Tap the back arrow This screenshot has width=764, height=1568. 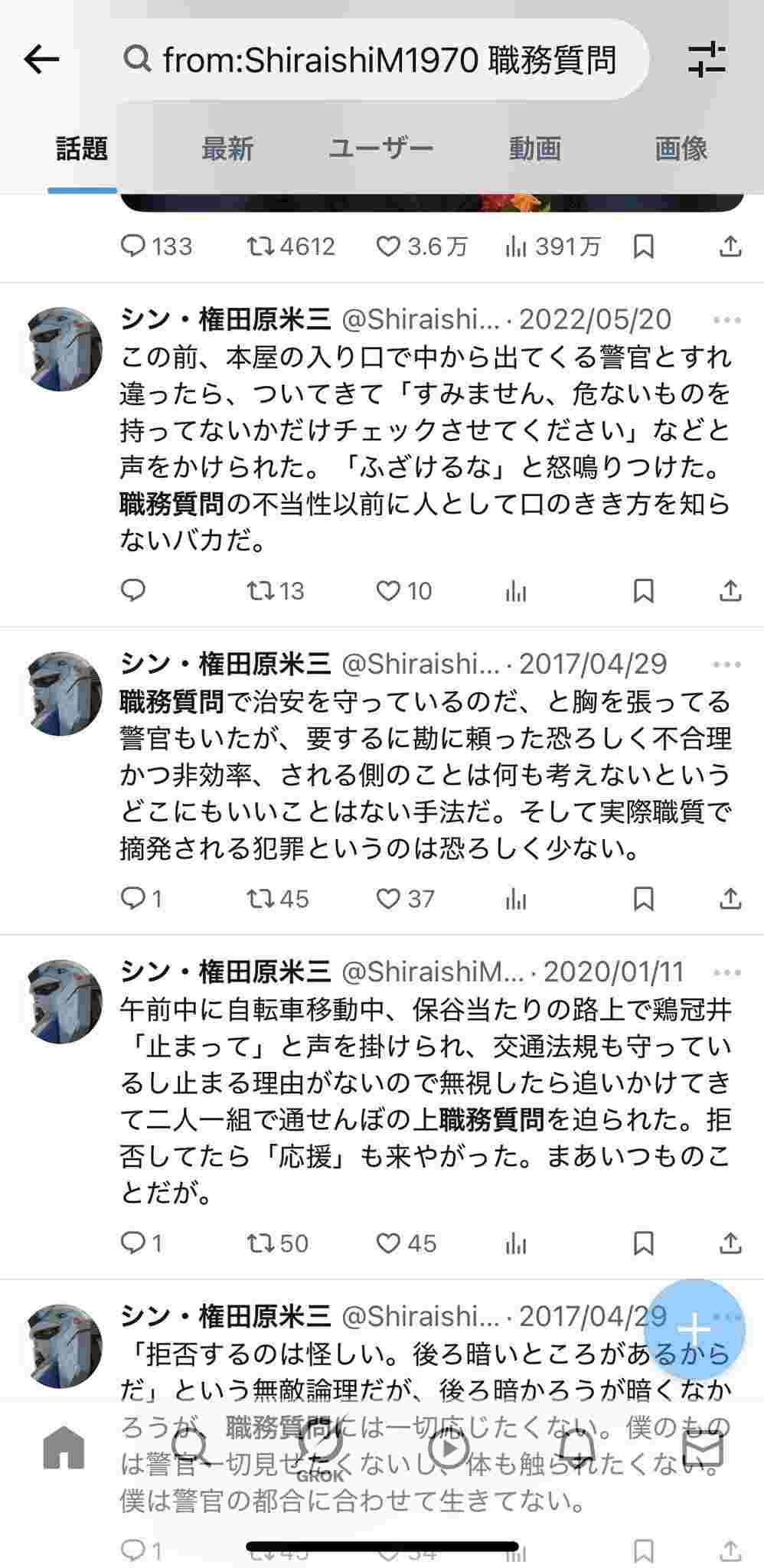pyautogui.click(x=41, y=59)
